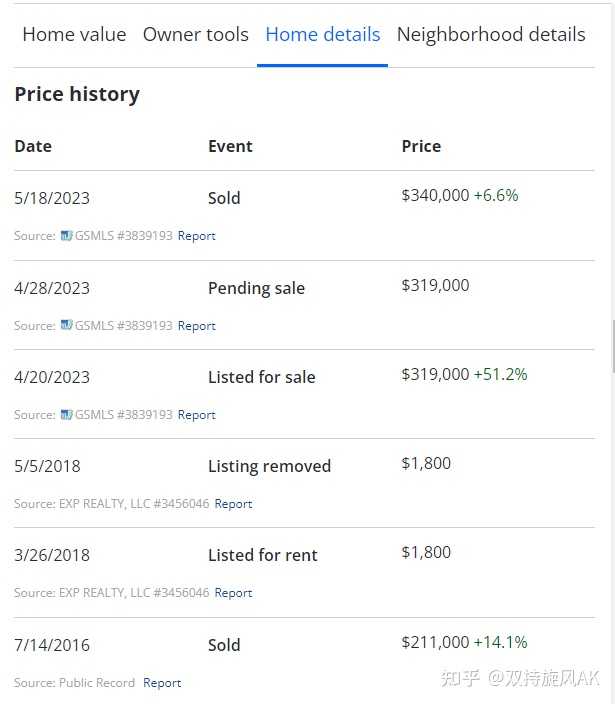Report the 4/28/2023 Pending sale entry

pos(197,326)
